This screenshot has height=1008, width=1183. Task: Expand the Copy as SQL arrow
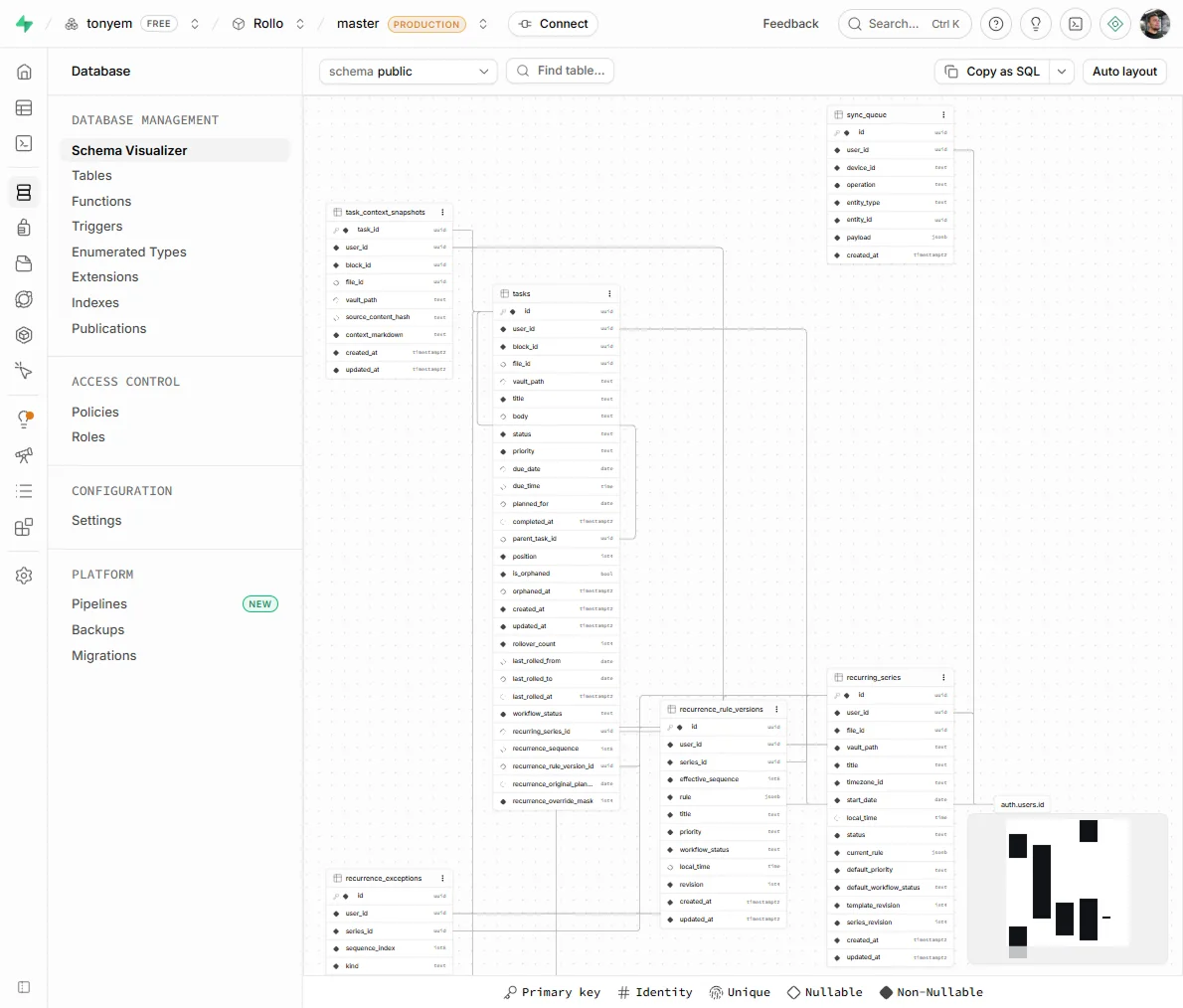(x=1062, y=72)
